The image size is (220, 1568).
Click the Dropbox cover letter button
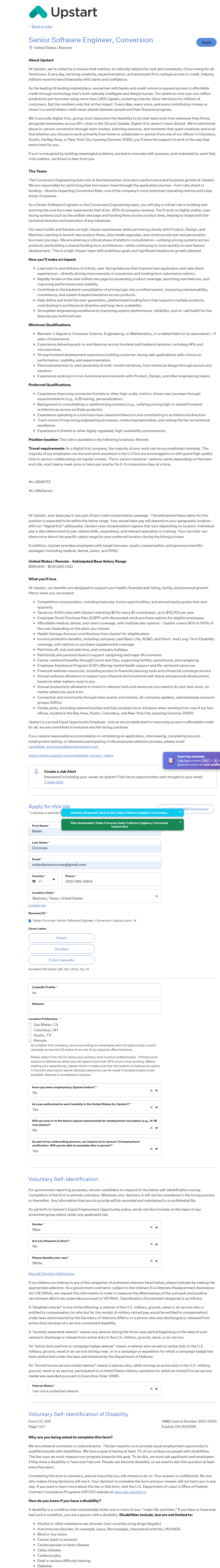pyautogui.click(x=62, y=949)
